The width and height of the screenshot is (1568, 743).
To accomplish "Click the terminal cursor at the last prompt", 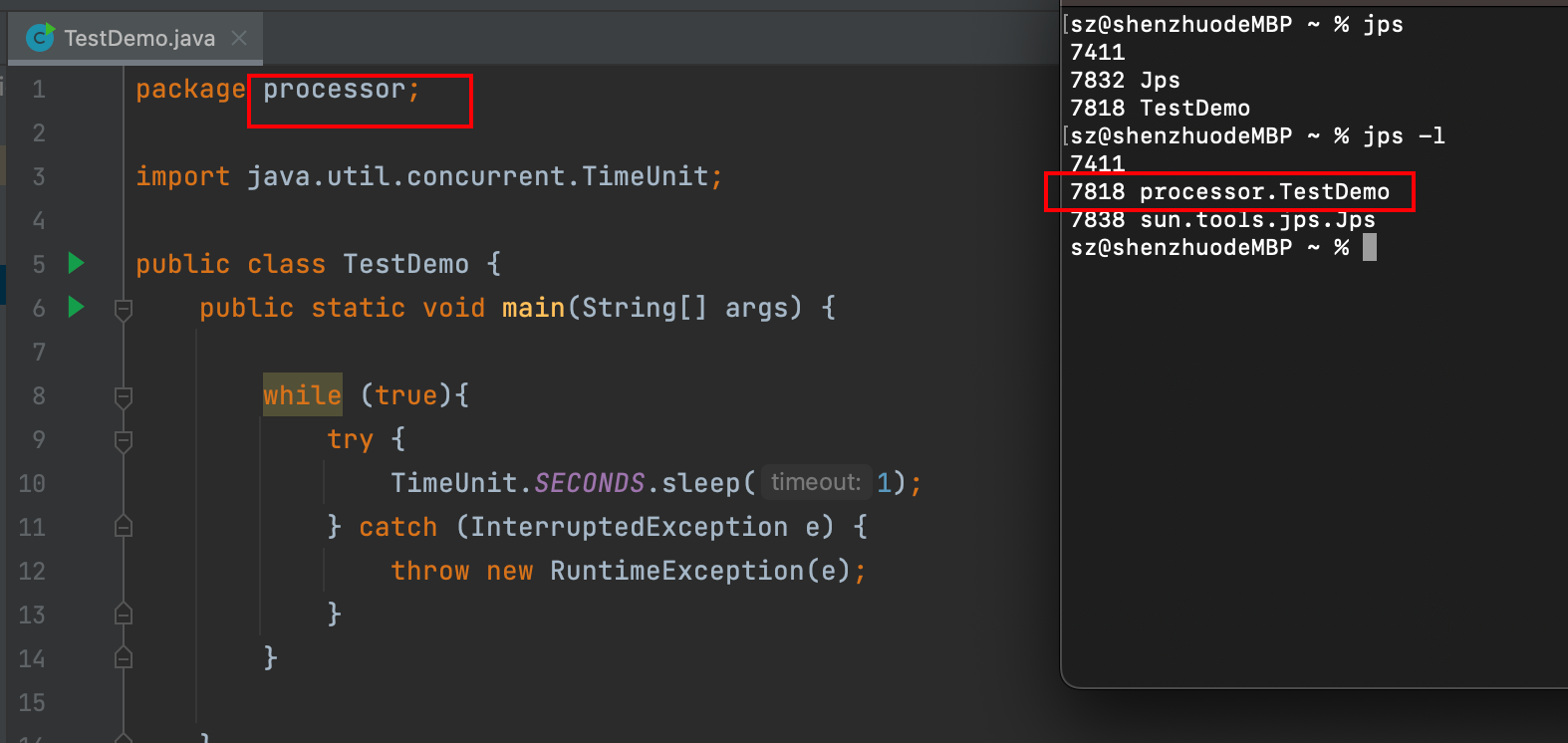I will pyautogui.click(x=1370, y=247).
